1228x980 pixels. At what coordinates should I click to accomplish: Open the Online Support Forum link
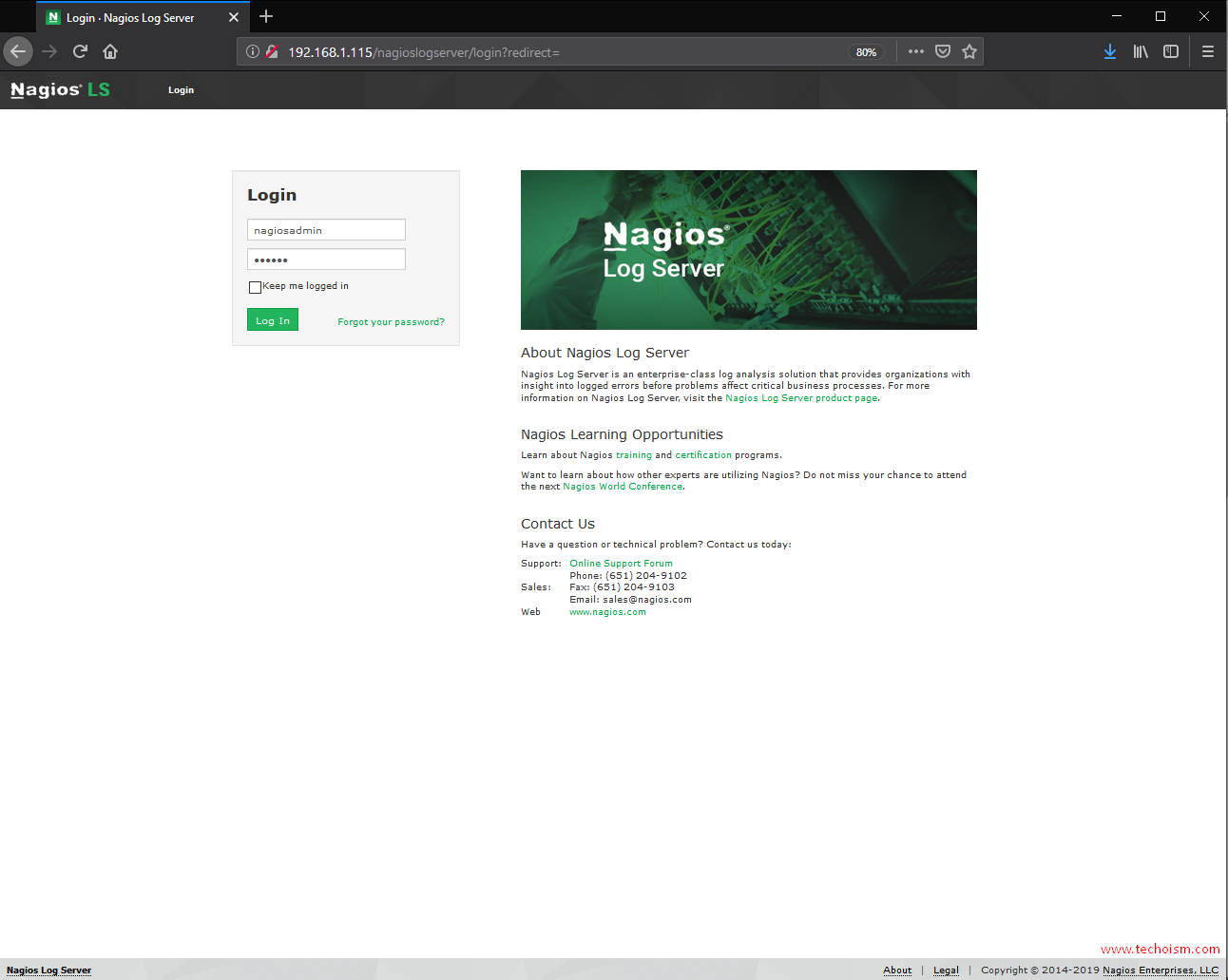[621, 564]
